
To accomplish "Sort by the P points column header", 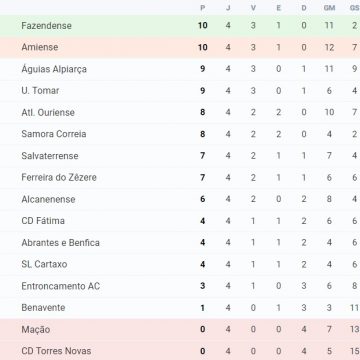I will (x=203, y=8).
